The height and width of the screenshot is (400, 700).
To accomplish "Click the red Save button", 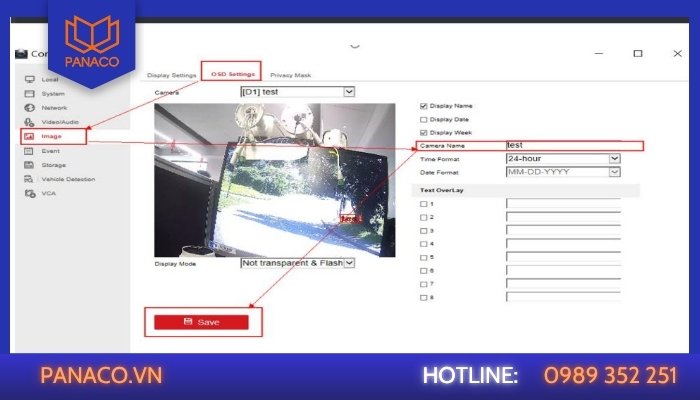I will (x=201, y=322).
